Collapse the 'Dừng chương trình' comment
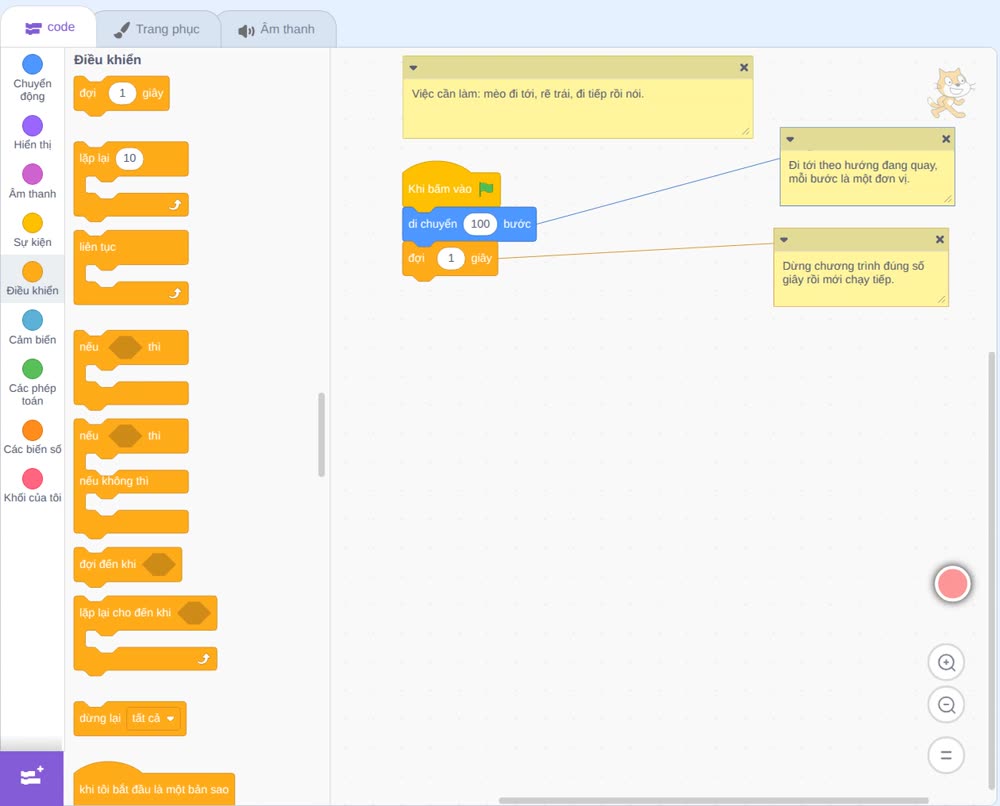The width and height of the screenshot is (1000, 806). click(784, 240)
